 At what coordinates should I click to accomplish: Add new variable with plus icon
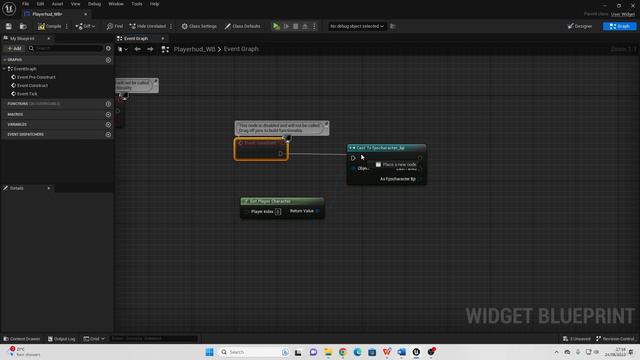point(108,124)
